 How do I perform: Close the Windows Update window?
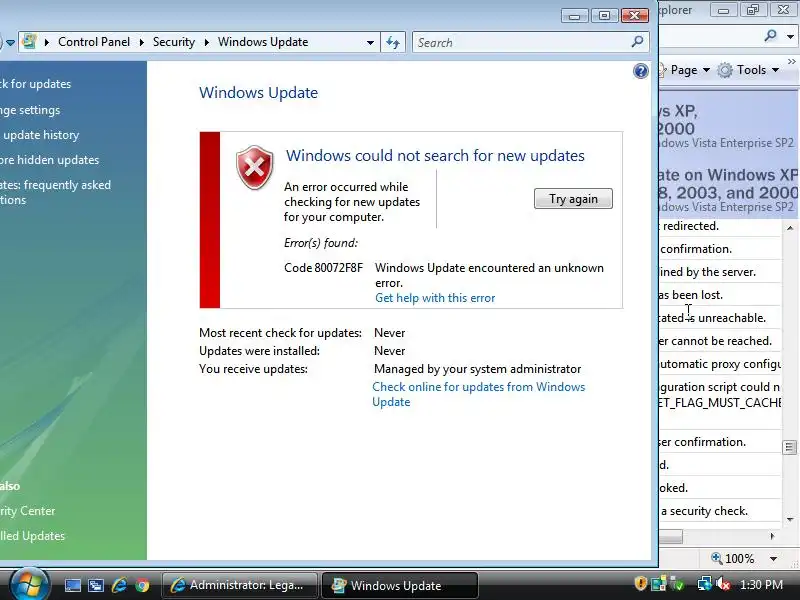coord(634,16)
